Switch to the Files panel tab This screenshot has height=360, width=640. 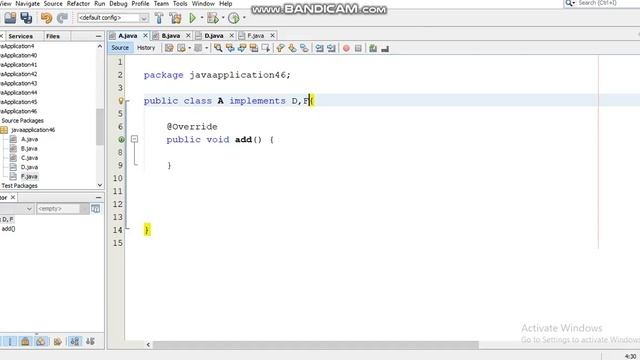[53, 36]
